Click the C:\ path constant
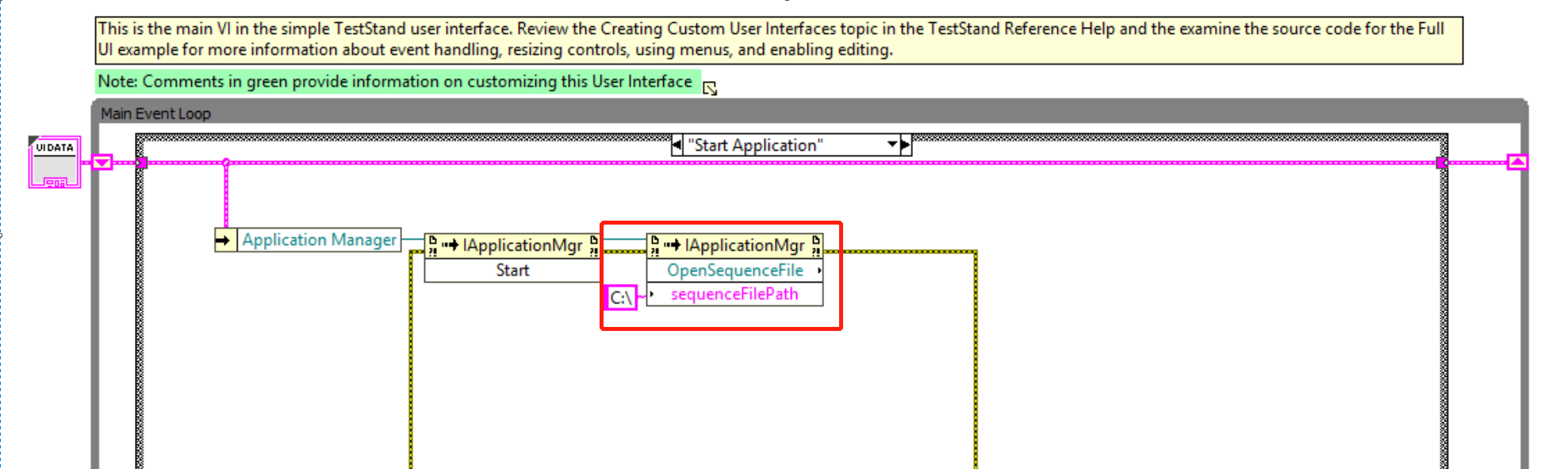 (621, 298)
